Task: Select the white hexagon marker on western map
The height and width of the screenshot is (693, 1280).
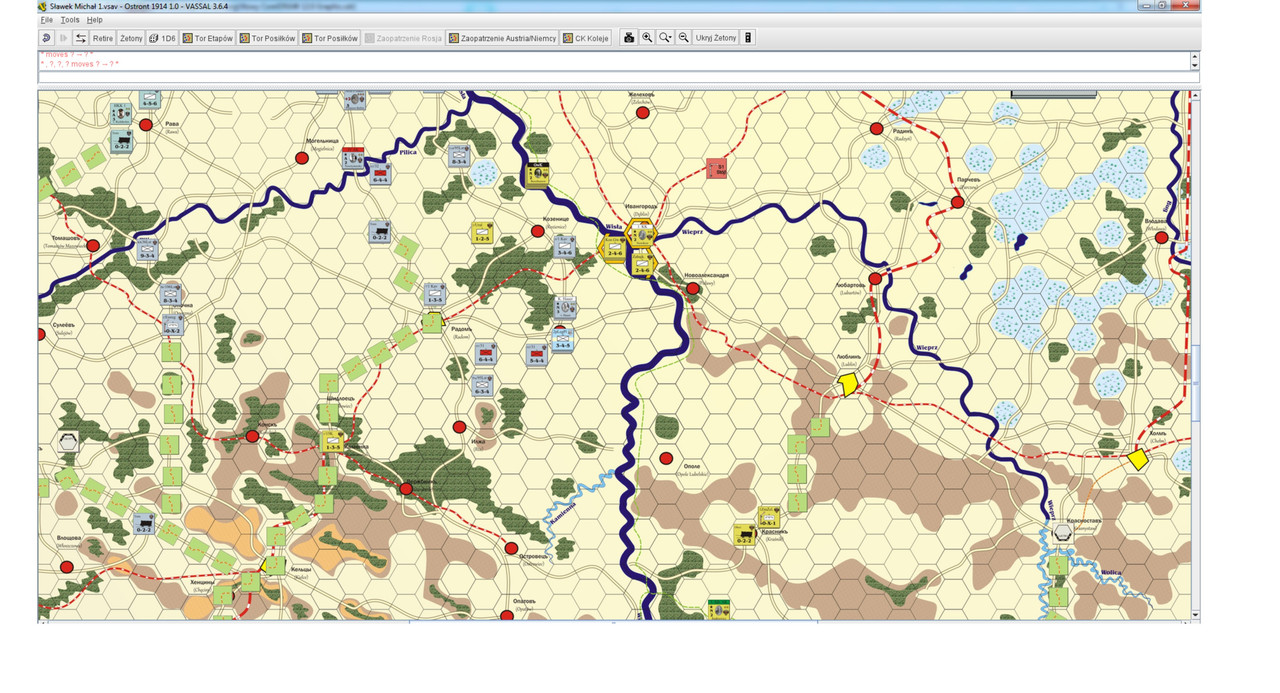Action: point(68,441)
